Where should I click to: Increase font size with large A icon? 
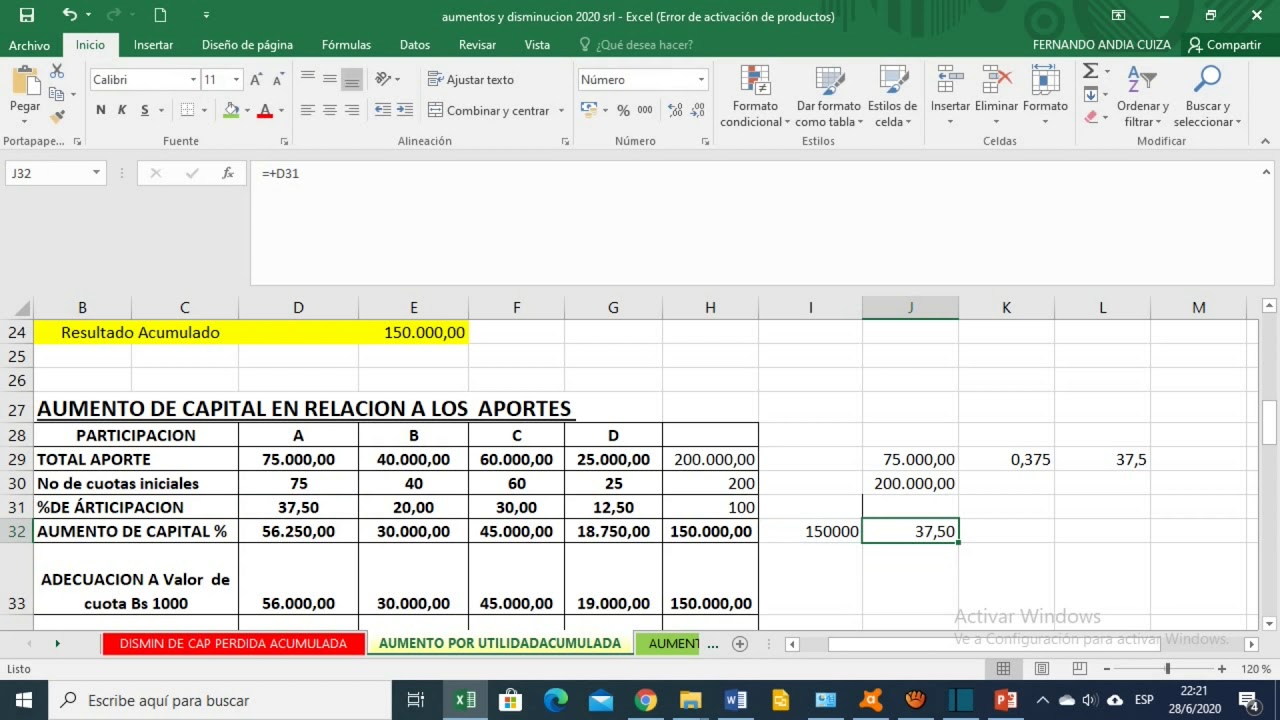click(x=256, y=80)
